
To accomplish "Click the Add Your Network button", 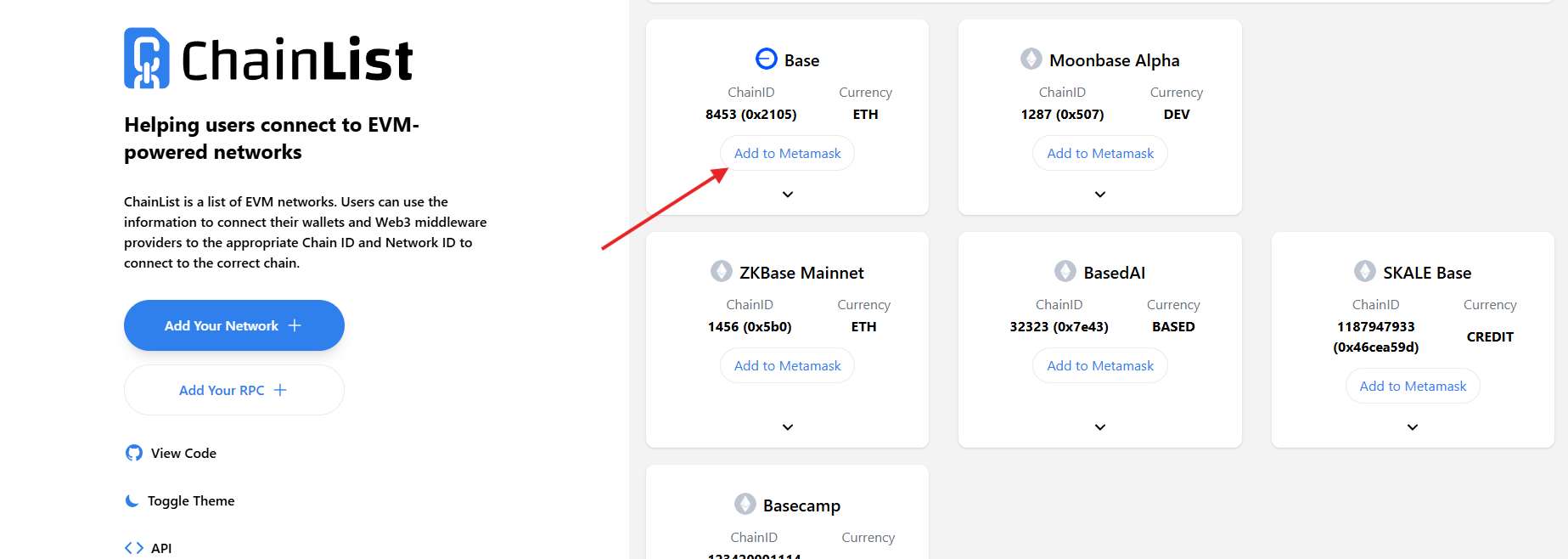I will [x=233, y=325].
